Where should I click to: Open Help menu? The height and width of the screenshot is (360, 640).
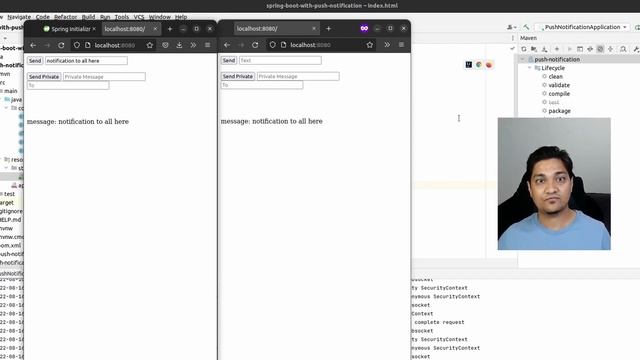(x=181, y=17)
